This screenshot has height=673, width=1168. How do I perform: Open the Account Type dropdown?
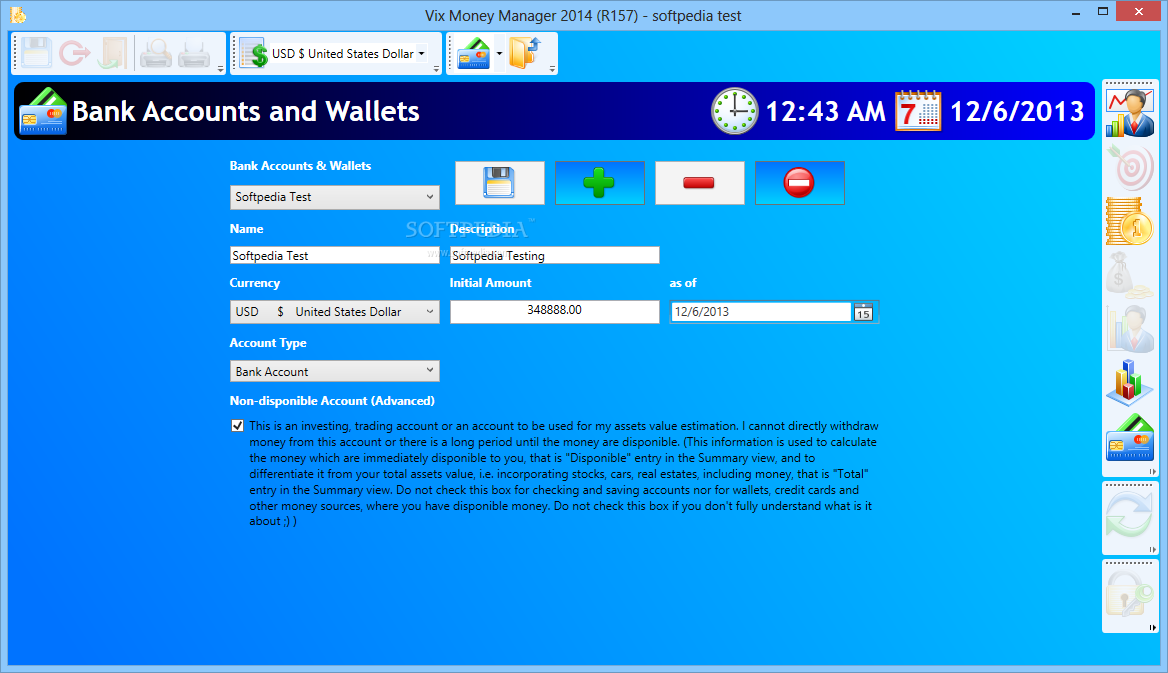pos(334,371)
